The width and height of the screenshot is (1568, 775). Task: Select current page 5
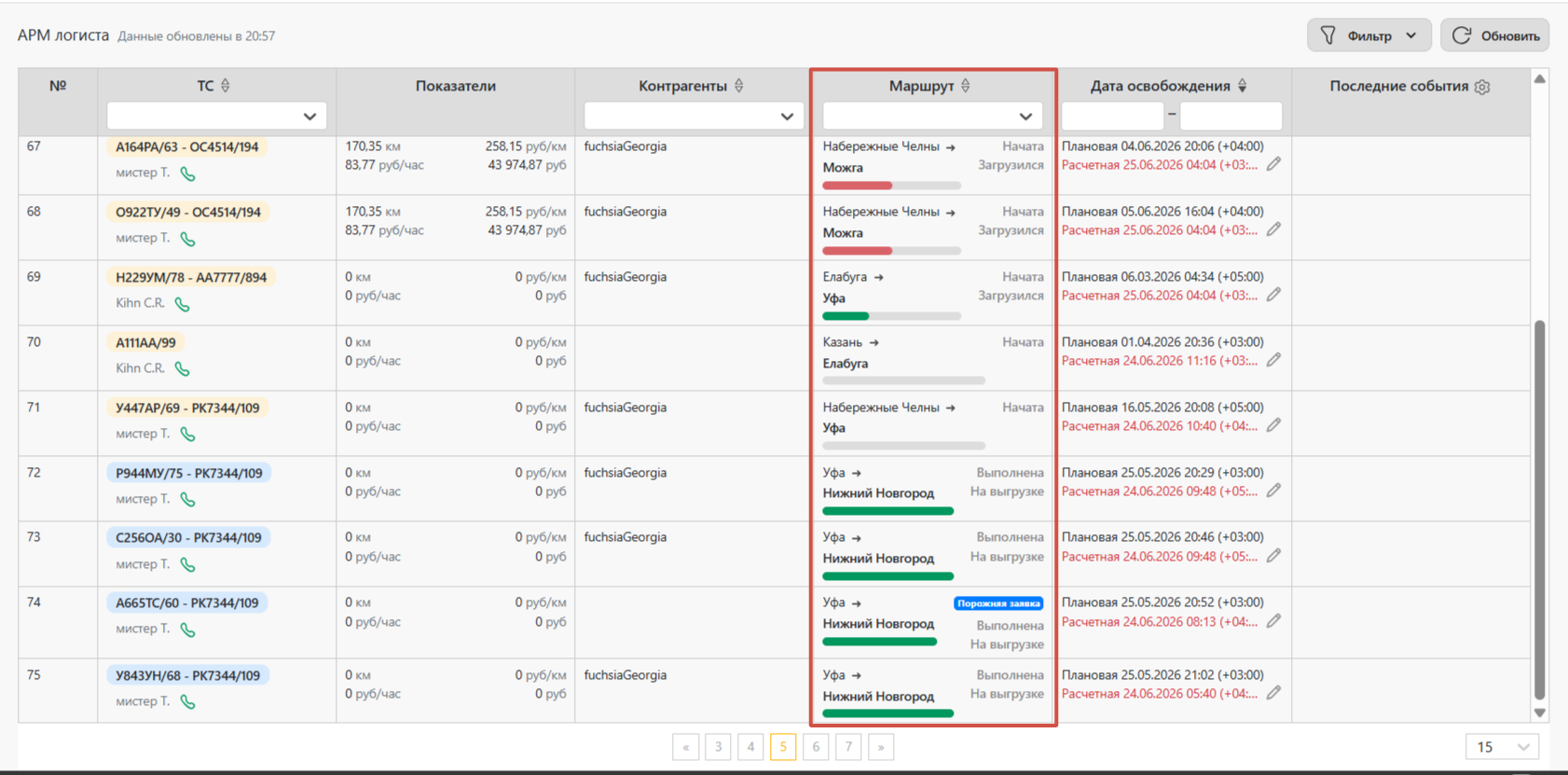pos(783,747)
